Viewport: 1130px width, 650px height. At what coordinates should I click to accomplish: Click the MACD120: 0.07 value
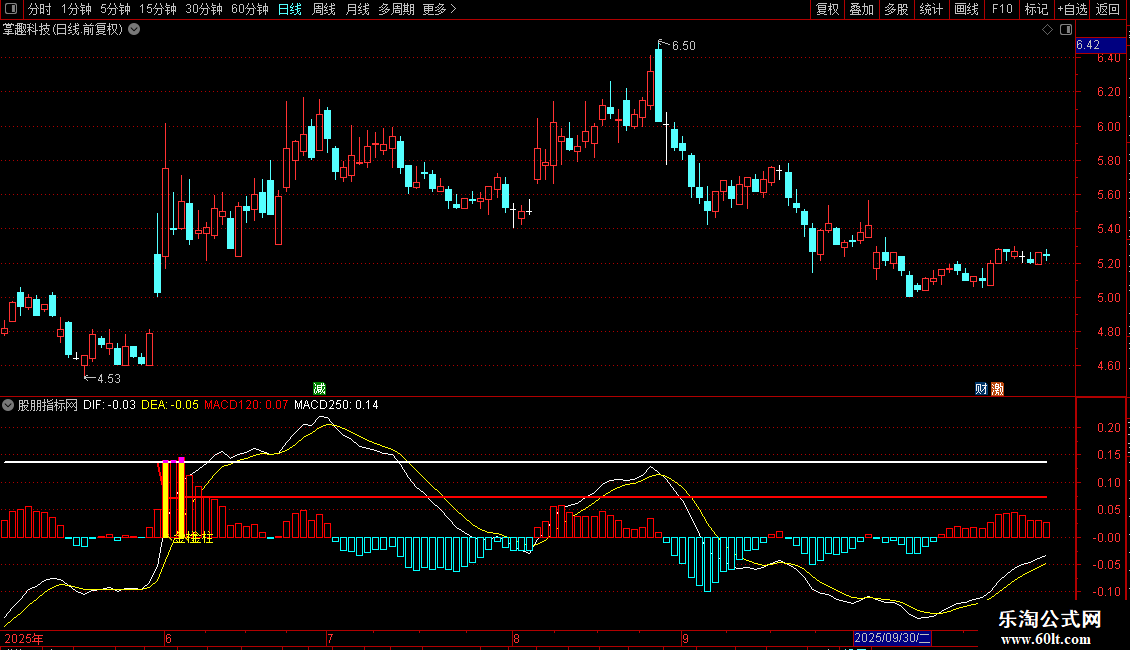click(246, 405)
